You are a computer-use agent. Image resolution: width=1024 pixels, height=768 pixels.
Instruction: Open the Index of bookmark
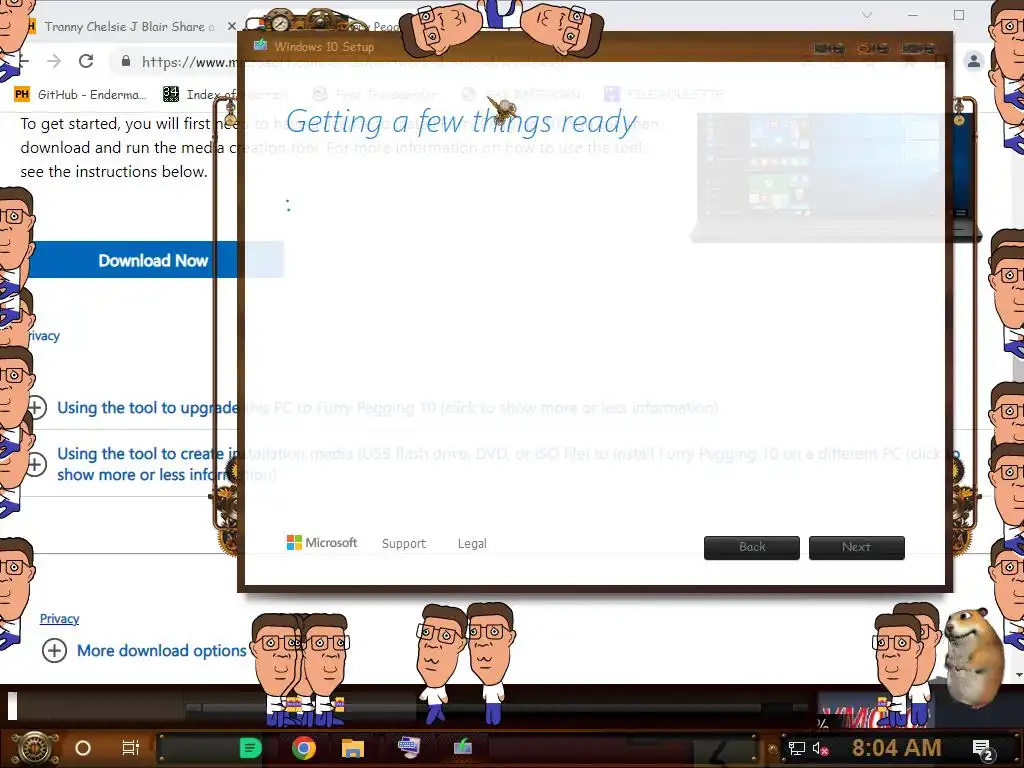[x=199, y=94]
